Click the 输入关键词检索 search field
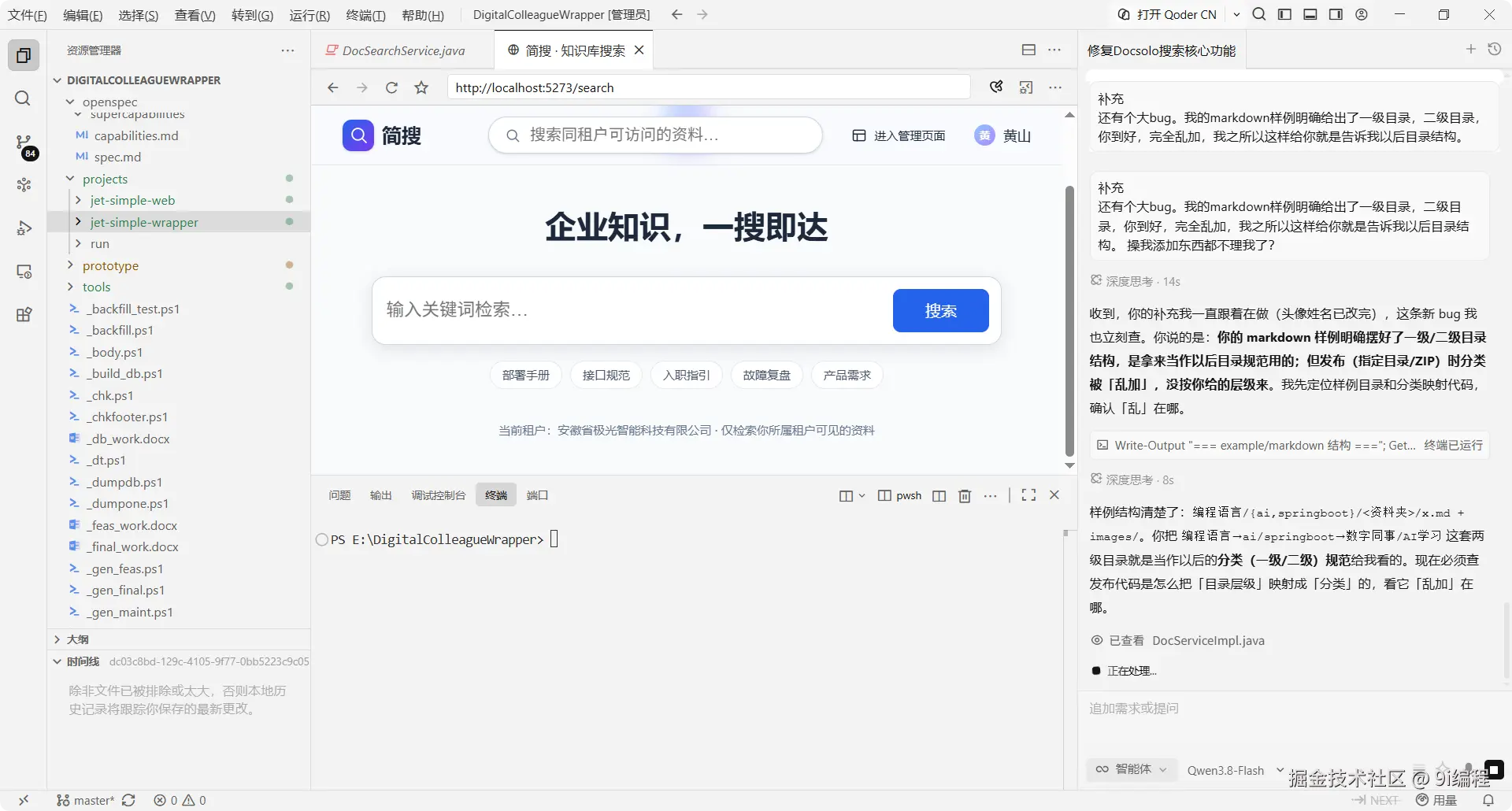 coord(632,310)
